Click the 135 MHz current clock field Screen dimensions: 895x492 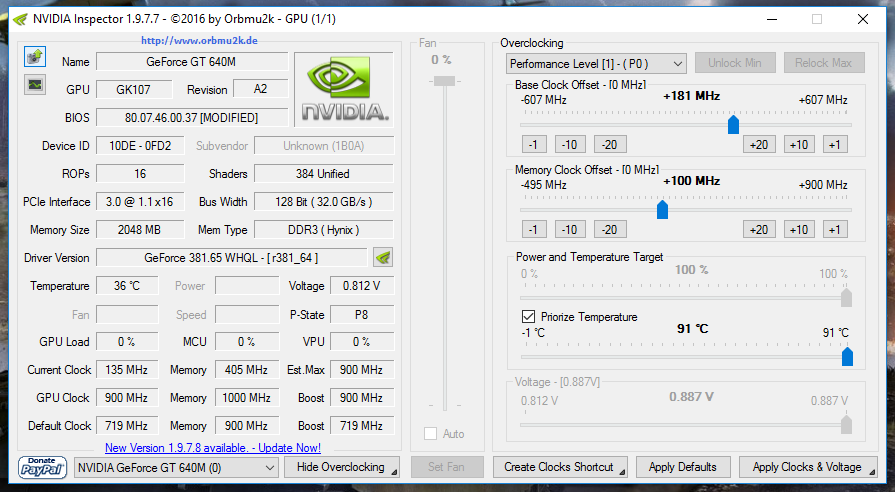tap(127, 369)
